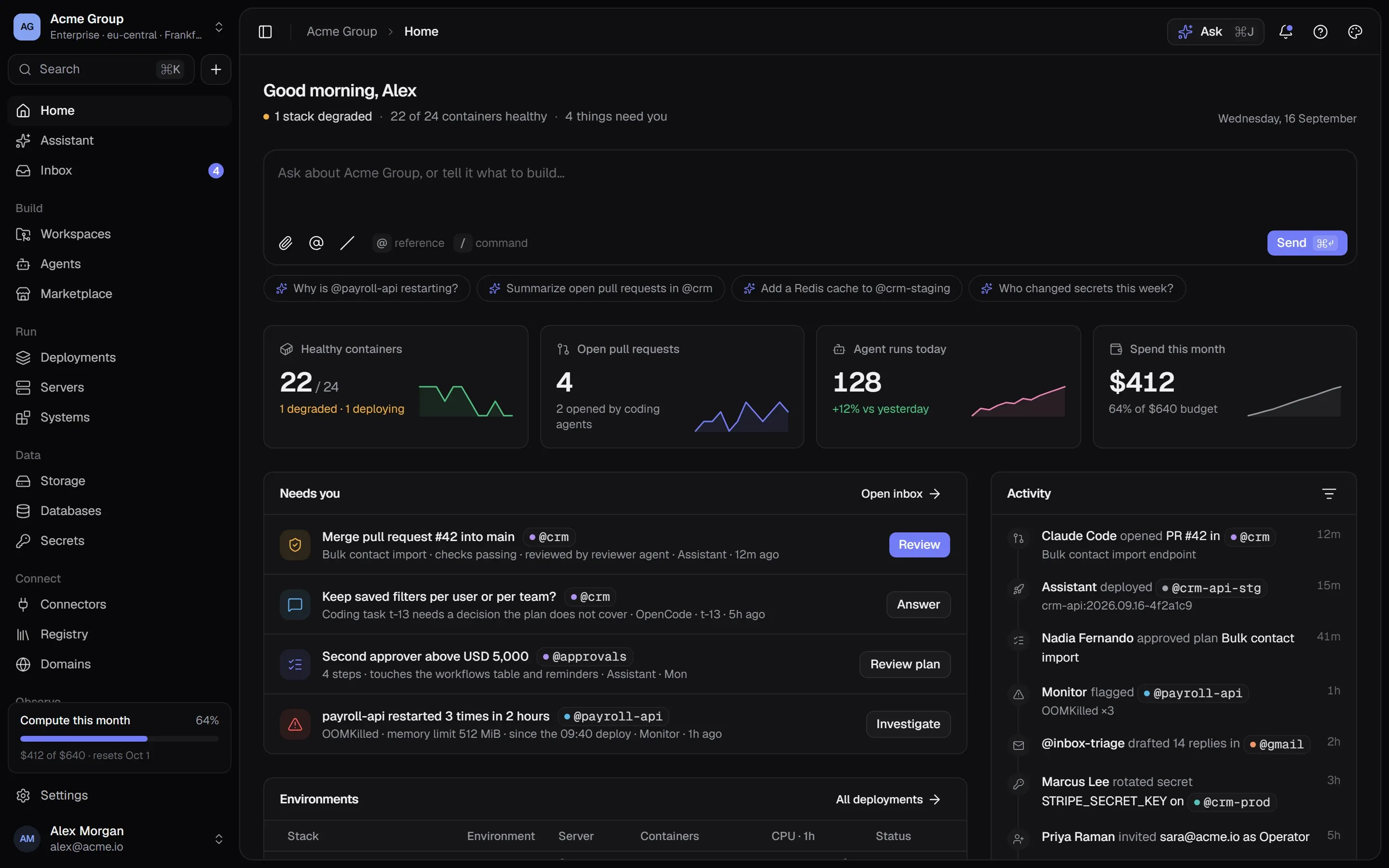
Task: Open notifications bell icon
Action: click(1286, 31)
